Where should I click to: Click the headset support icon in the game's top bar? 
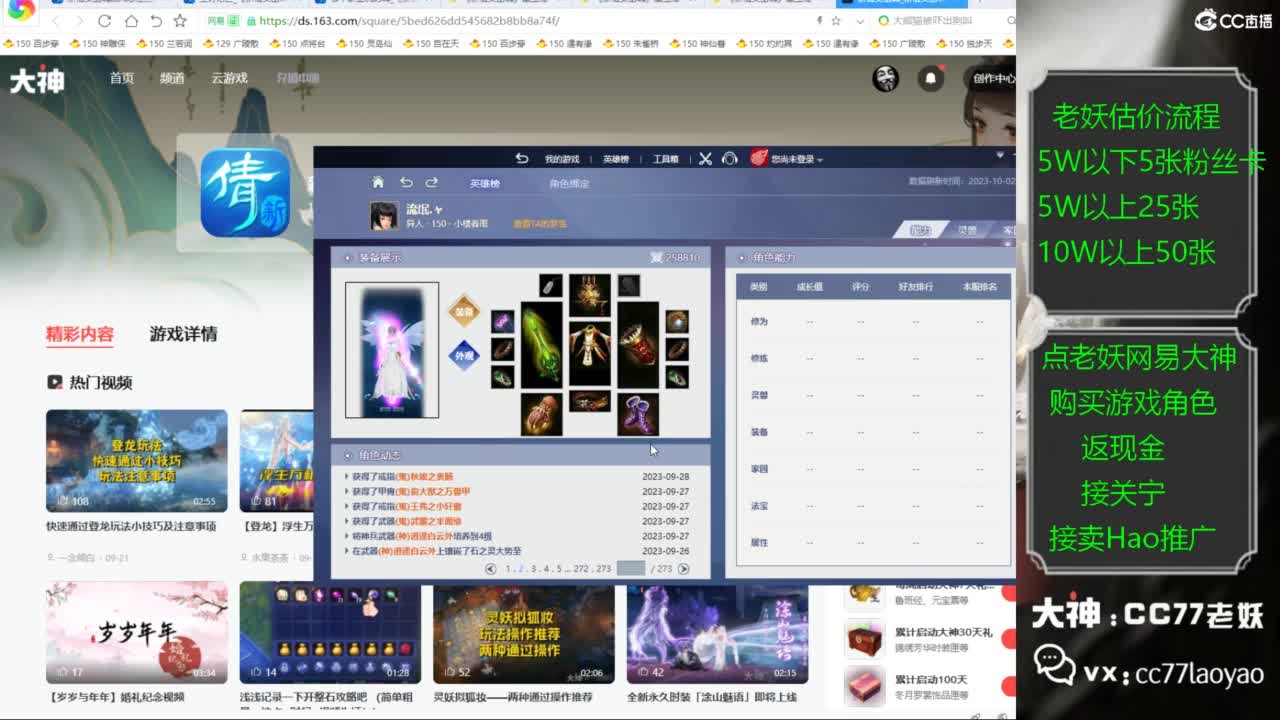tap(730, 158)
